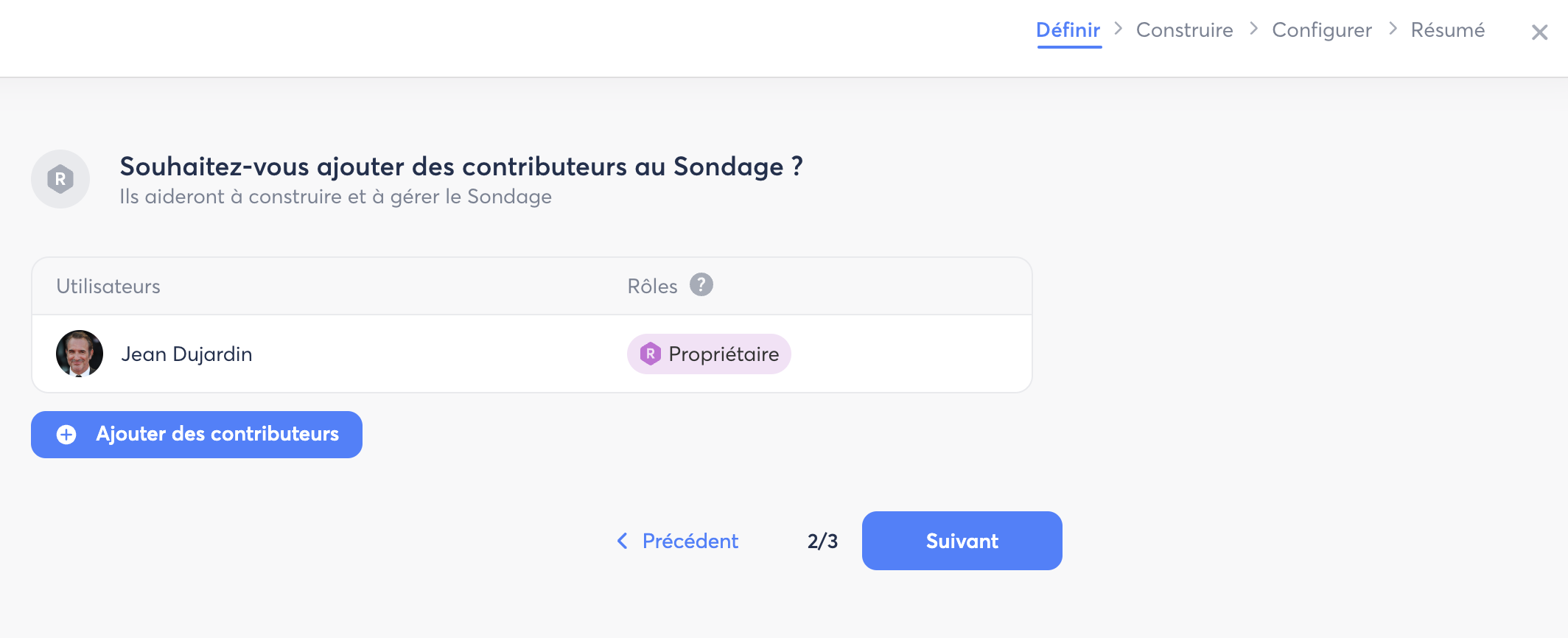The image size is (1568, 638).
Task: Open the Définir step tab
Action: tap(1068, 30)
